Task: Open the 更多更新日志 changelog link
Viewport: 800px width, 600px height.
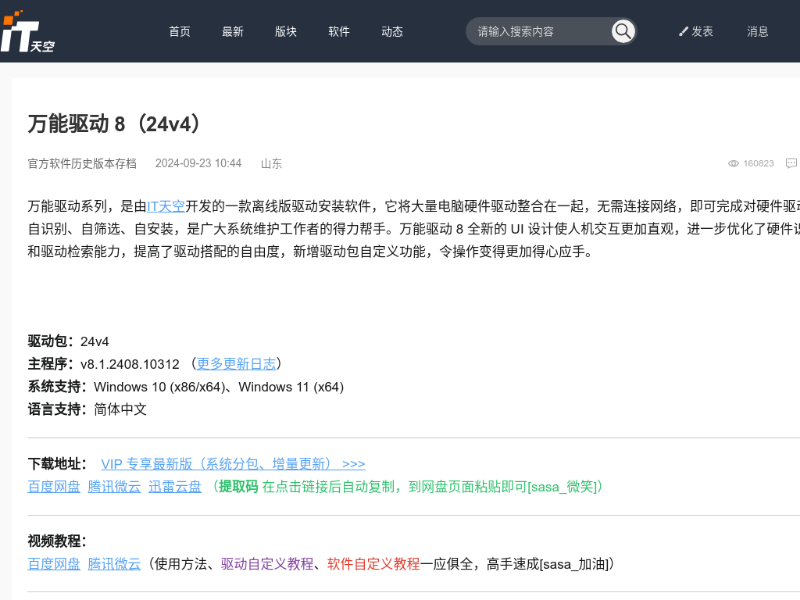Action: click(x=236, y=363)
